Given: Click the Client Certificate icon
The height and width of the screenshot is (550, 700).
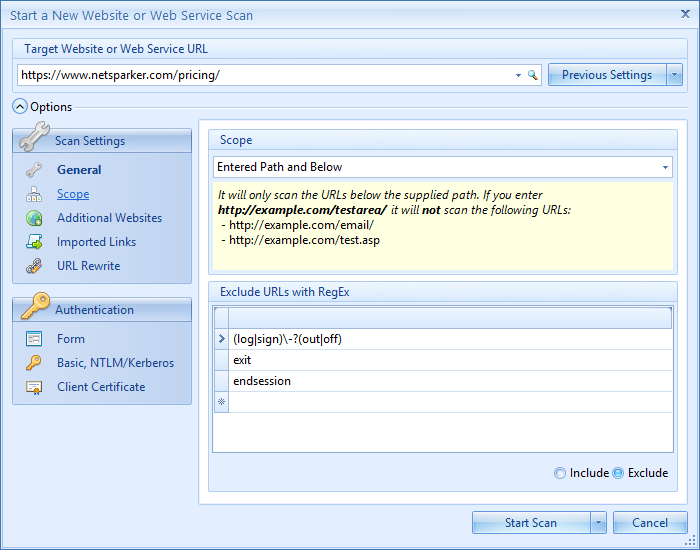Looking at the screenshot, I should [x=34, y=387].
